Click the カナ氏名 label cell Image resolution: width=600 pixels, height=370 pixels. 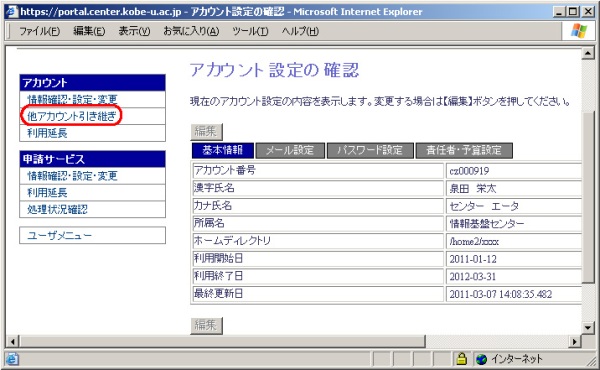[318, 205]
